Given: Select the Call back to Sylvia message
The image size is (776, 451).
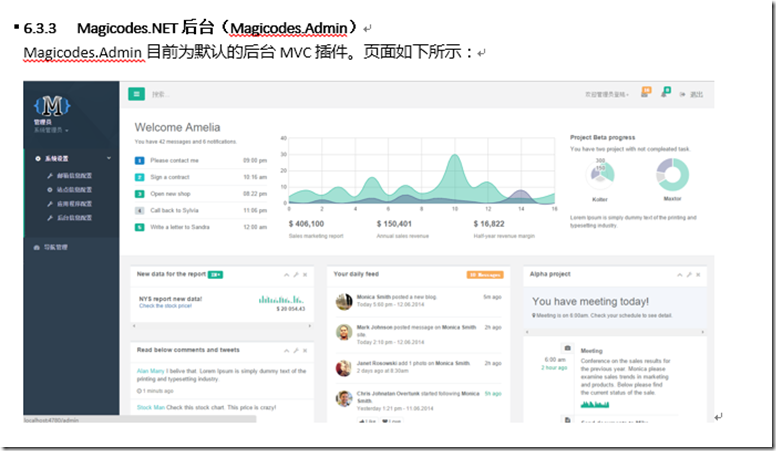Looking at the screenshot, I should [174, 210].
